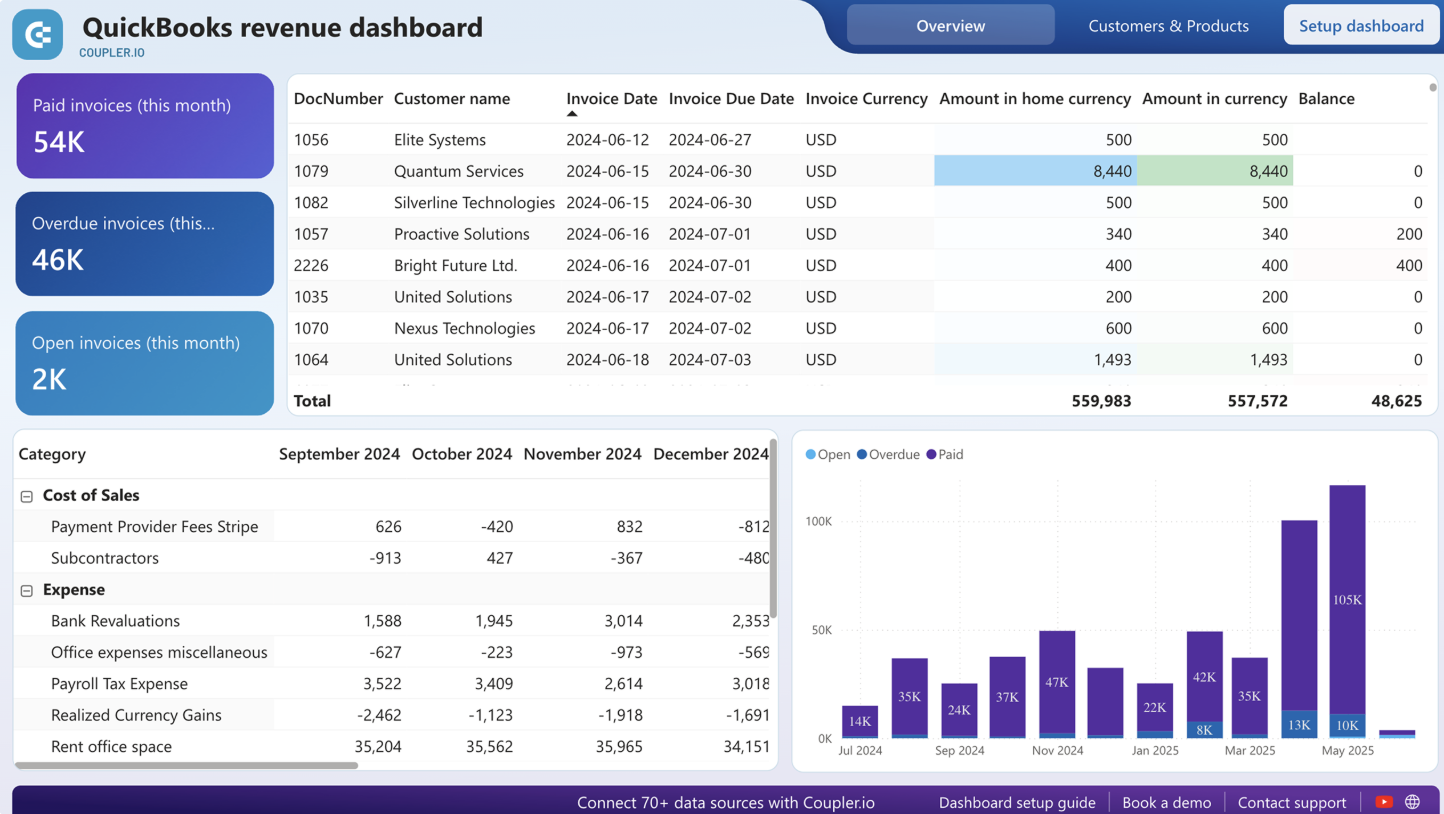This screenshot has height=814, width=1444.
Task: Click the Setup dashboard button
Action: pyautogui.click(x=1361, y=25)
